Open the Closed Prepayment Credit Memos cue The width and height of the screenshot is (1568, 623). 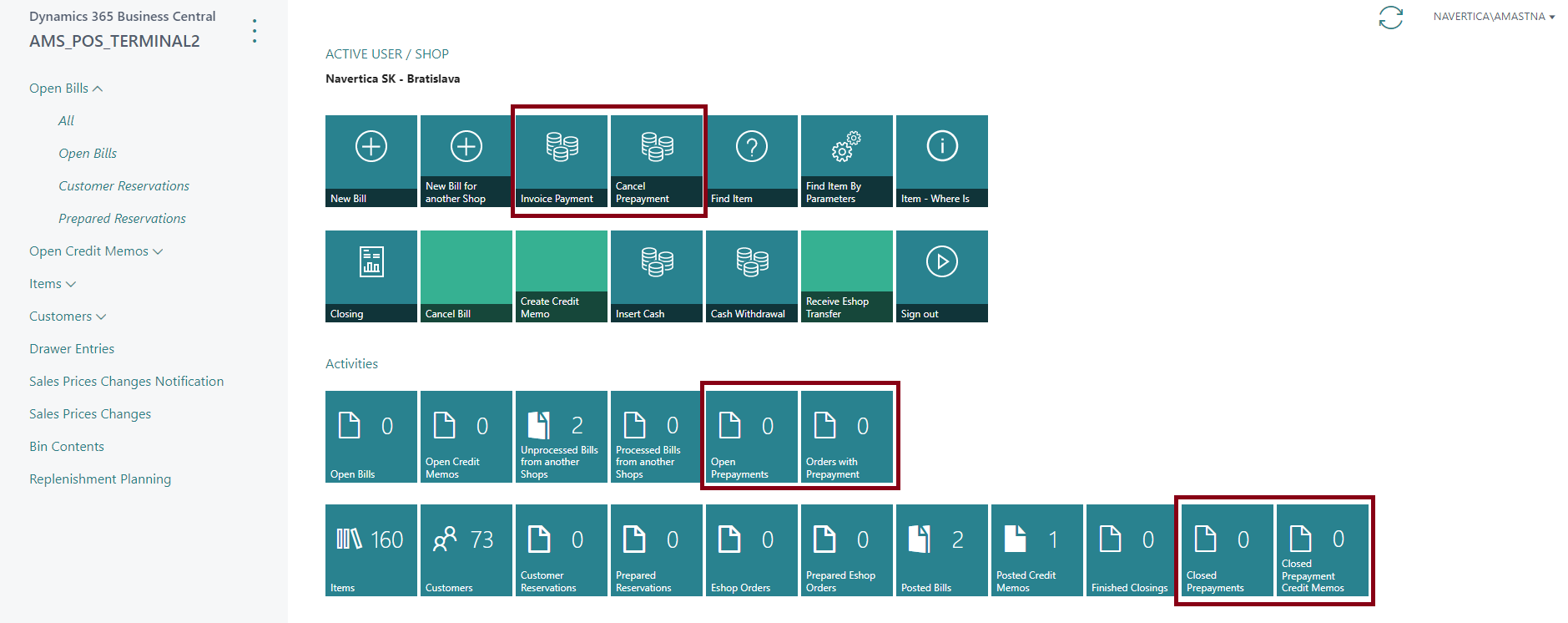pyautogui.click(x=1323, y=550)
